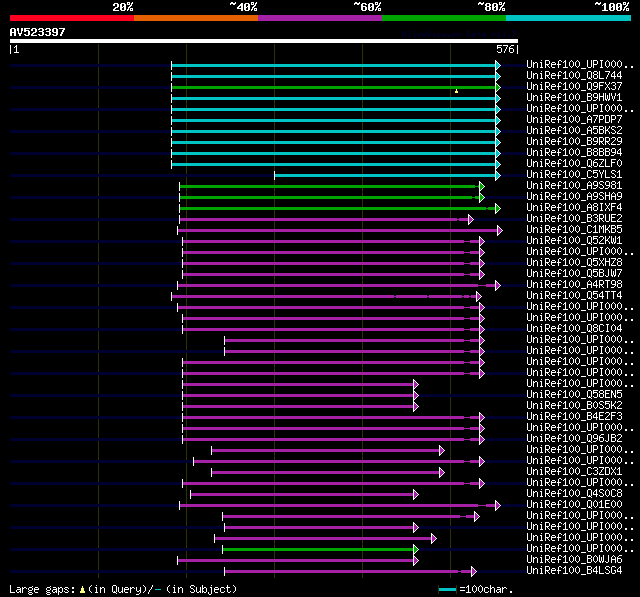The height and width of the screenshot is (597, 640).
Task: Select hit label UniRef100_A9S981
Action: (x=574, y=186)
